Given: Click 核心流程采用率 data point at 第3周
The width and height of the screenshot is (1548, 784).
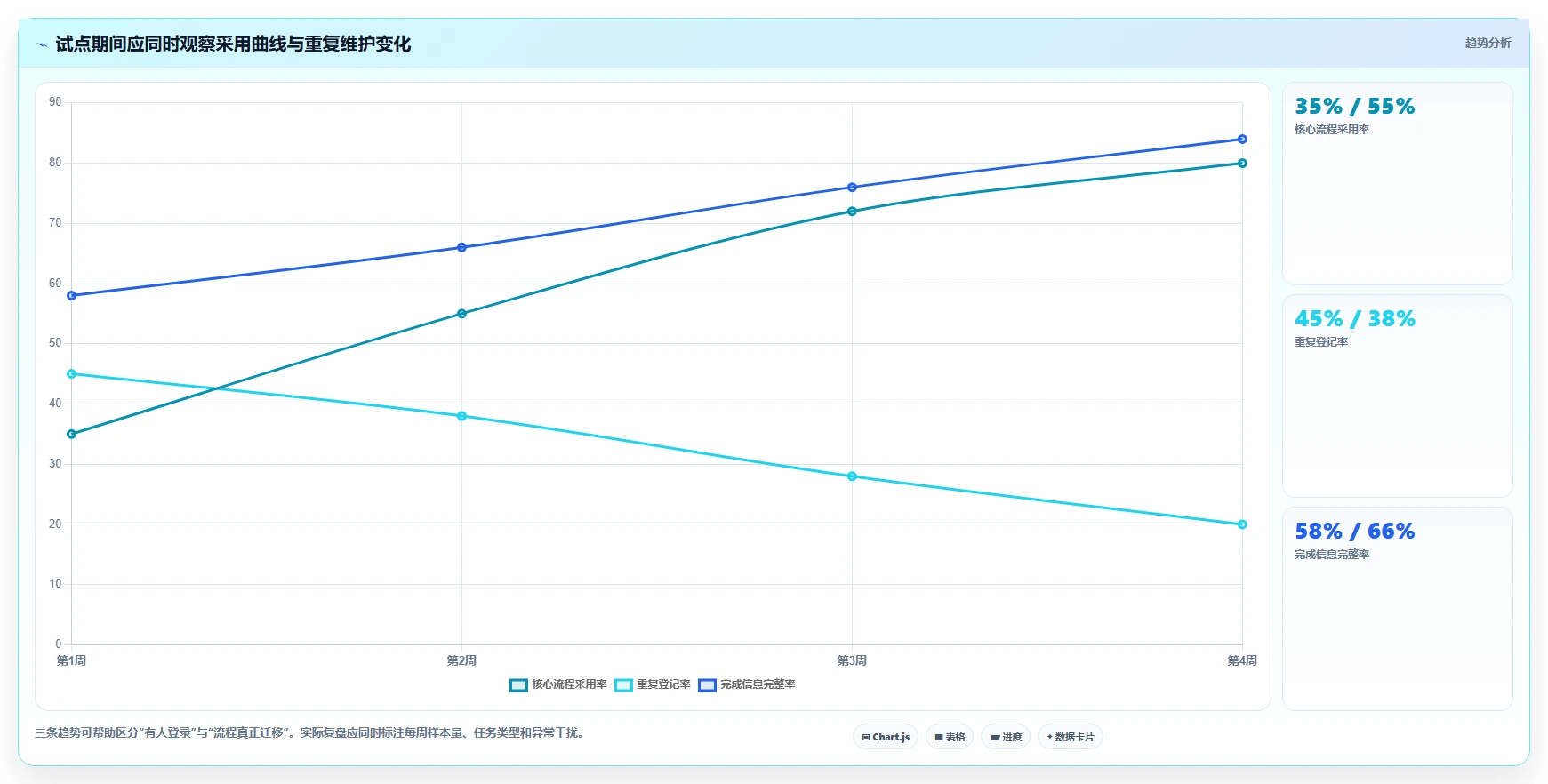Looking at the screenshot, I should (x=852, y=212).
